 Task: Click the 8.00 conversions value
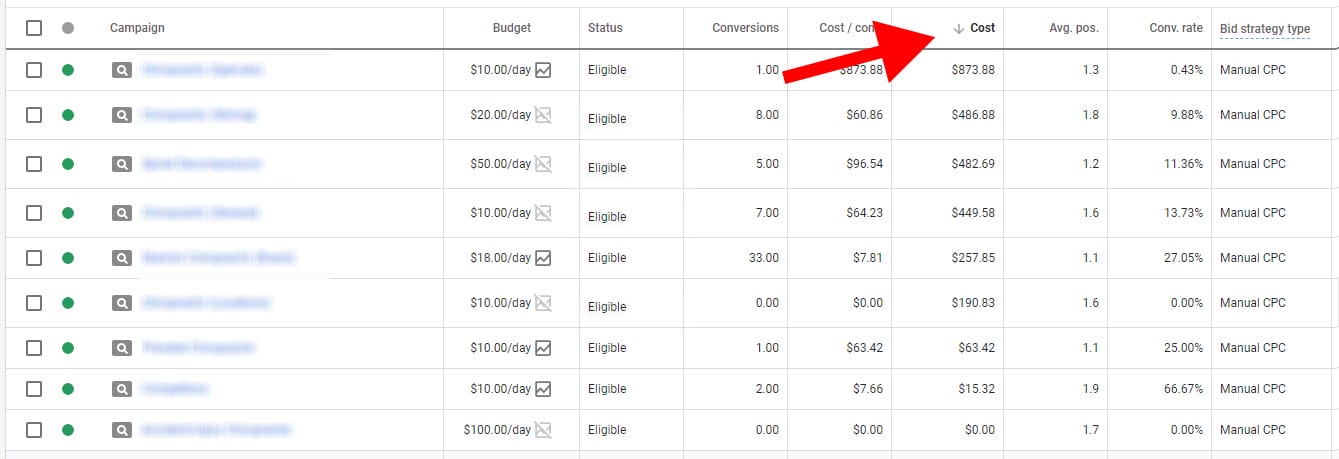[767, 115]
